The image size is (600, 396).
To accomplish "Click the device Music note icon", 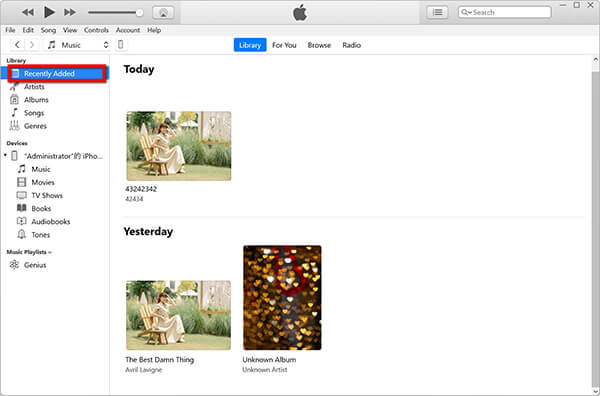I will tap(22, 169).
